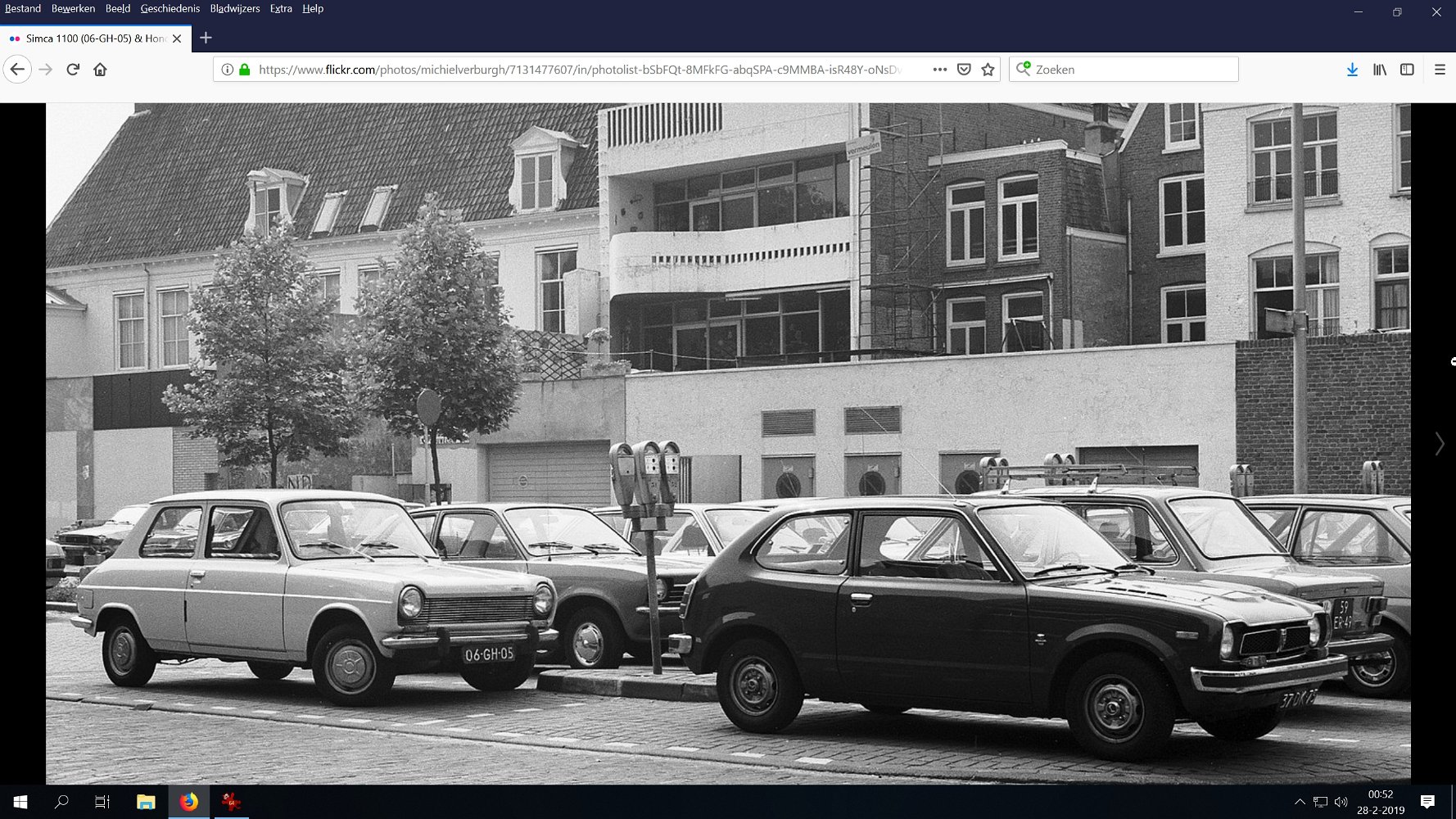1456x819 pixels.
Task: Go to the Firefox home page
Action: 100,70
